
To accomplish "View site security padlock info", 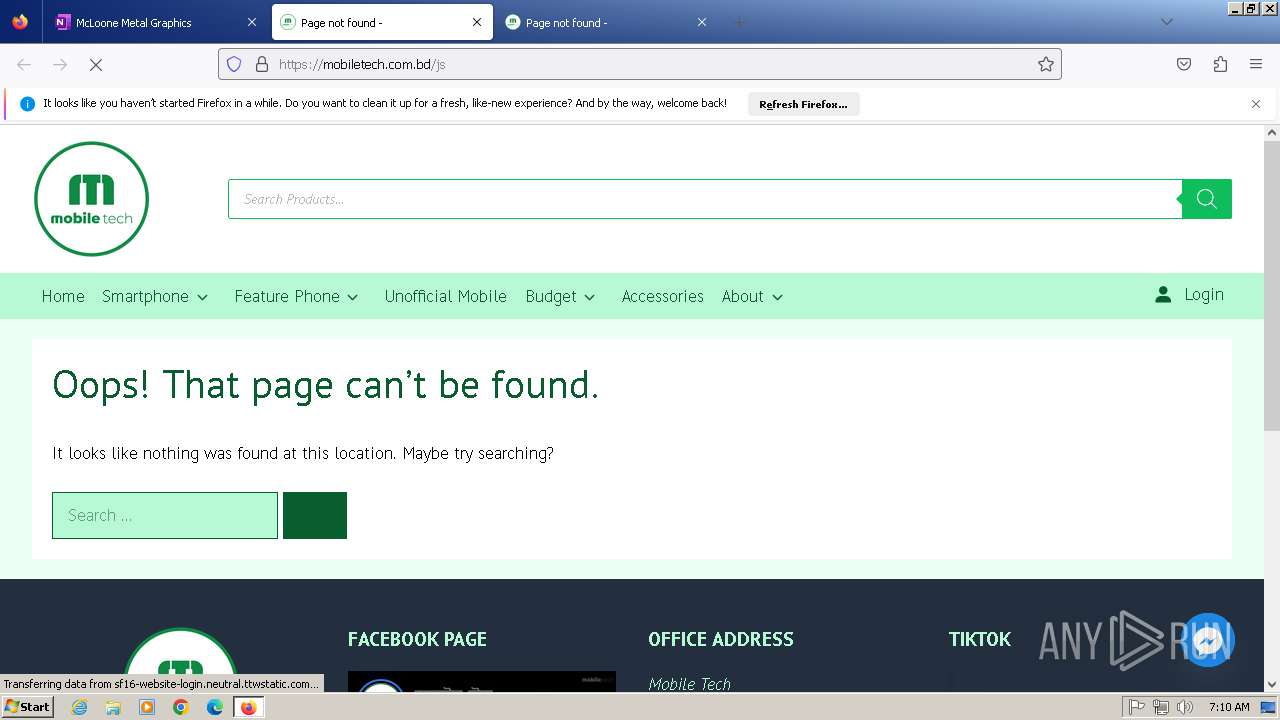I will click(262, 64).
